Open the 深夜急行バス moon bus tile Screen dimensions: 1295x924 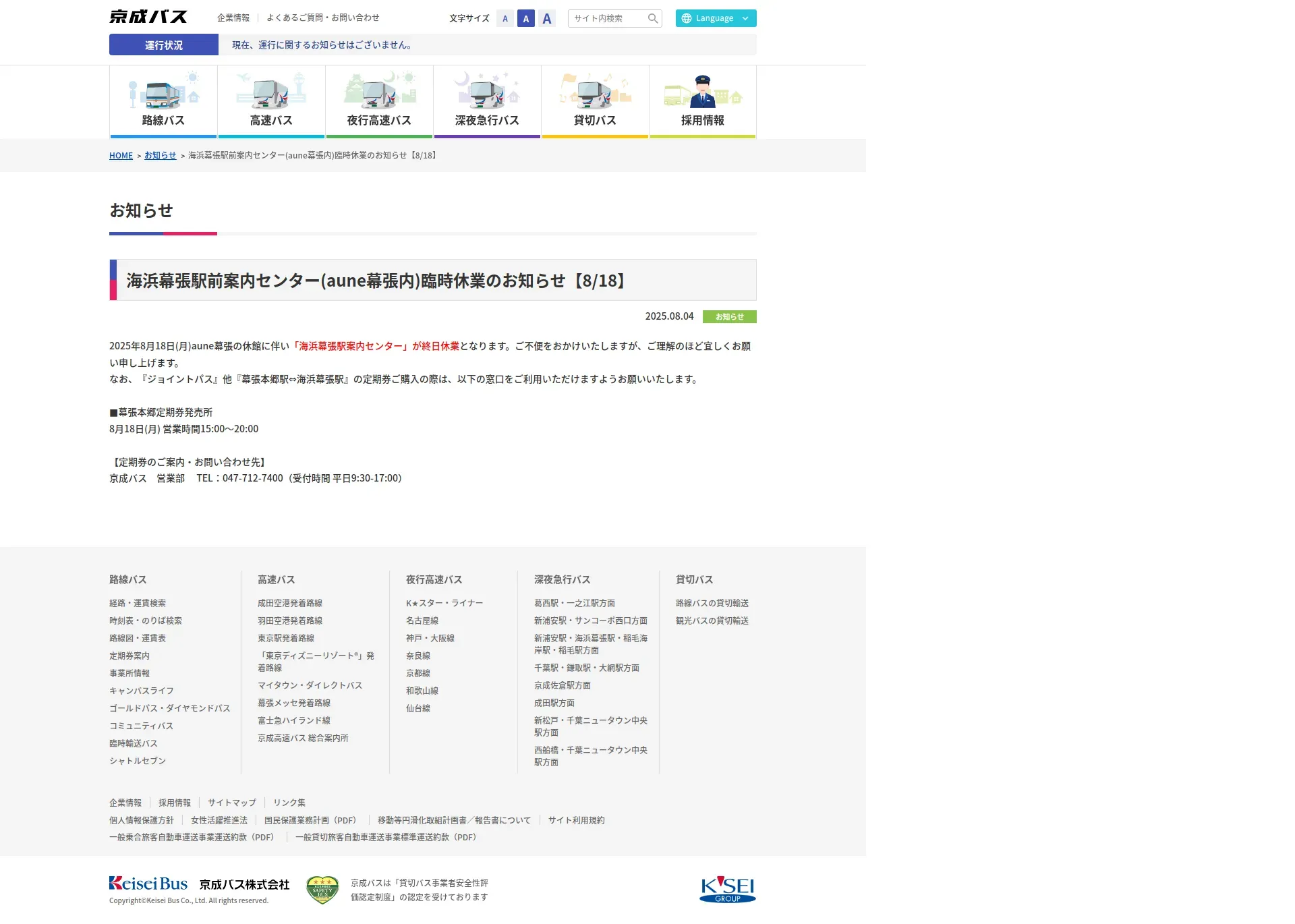coord(487,101)
